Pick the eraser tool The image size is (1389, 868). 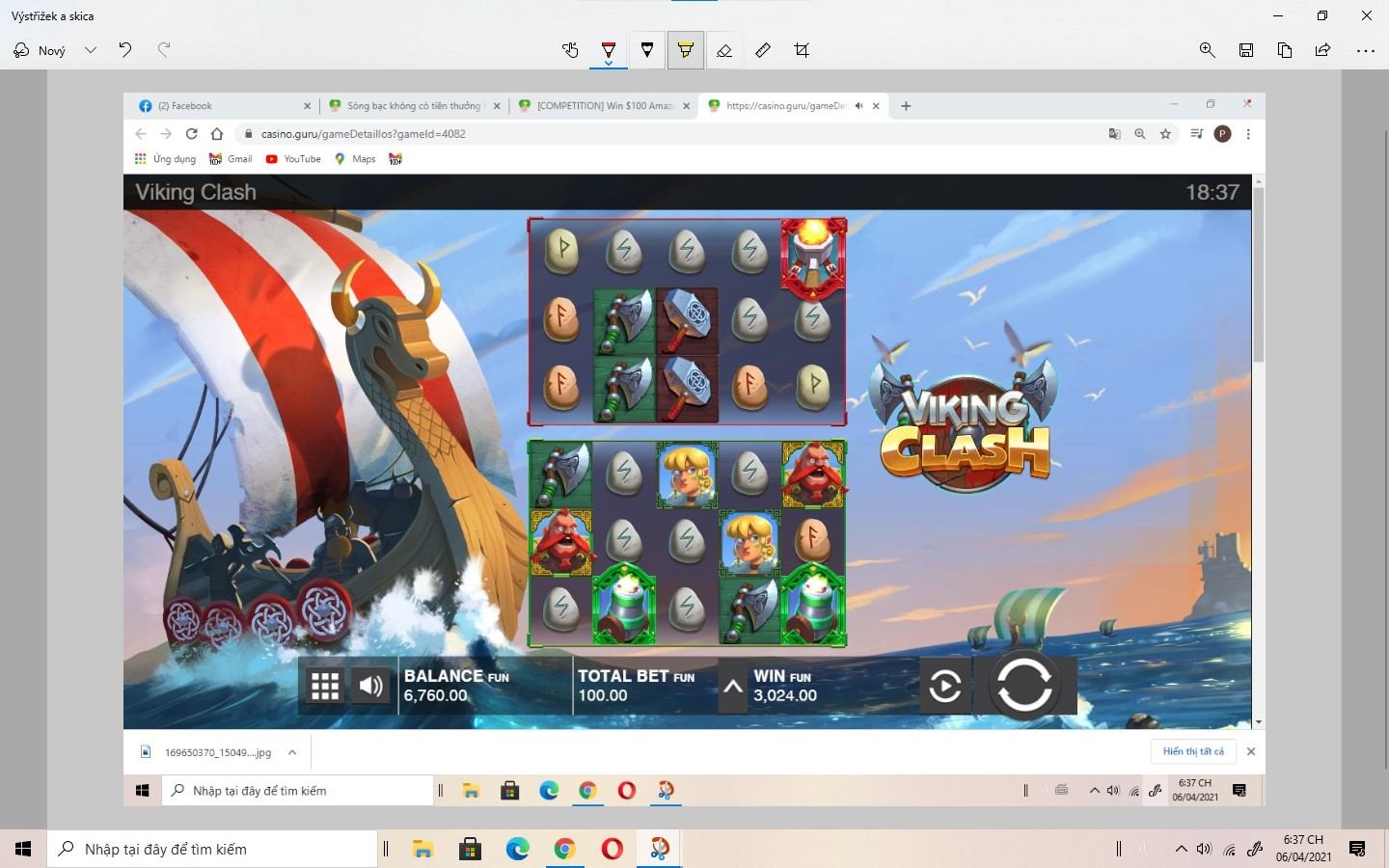coord(724,50)
